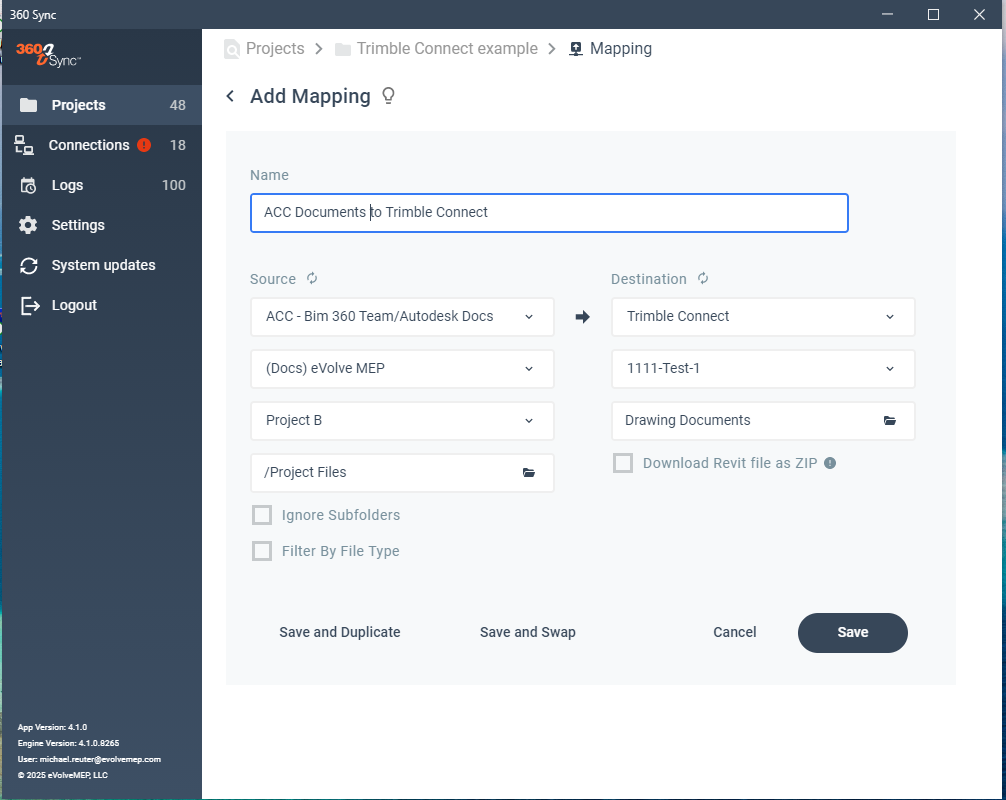The image size is (1006, 800).
Task: Click the Mapping breadcrumb text
Action: (620, 49)
